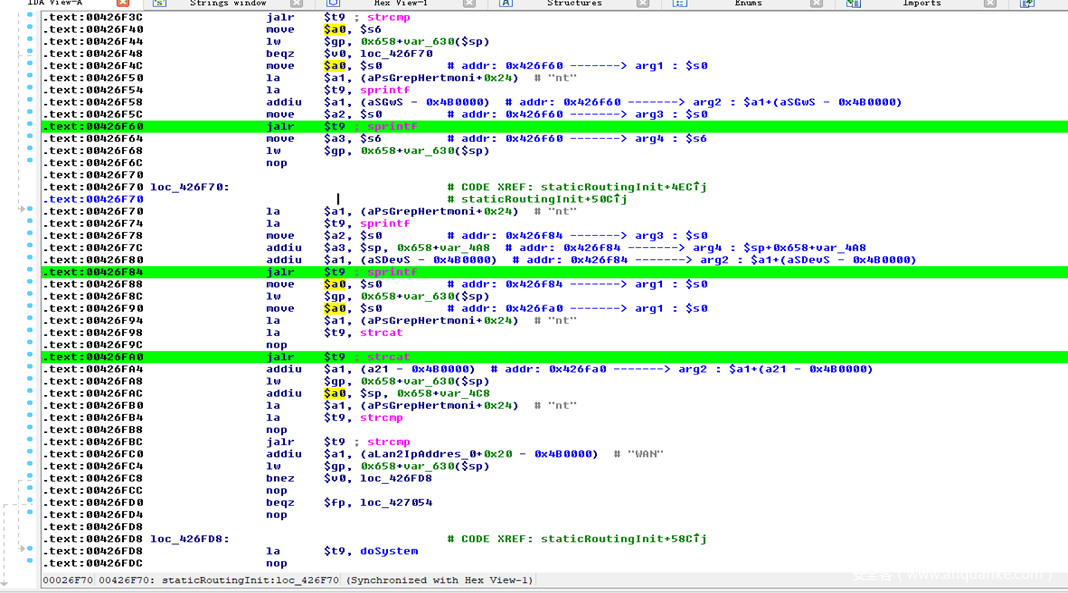Toggle breakpoint dot at address 00426F84

click(x=30, y=270)
